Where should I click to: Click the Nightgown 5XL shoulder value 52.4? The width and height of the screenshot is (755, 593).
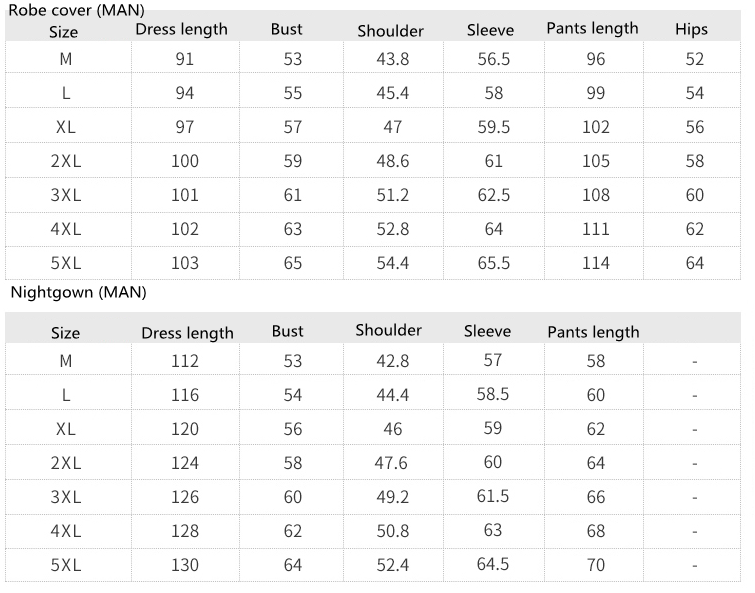392,565
